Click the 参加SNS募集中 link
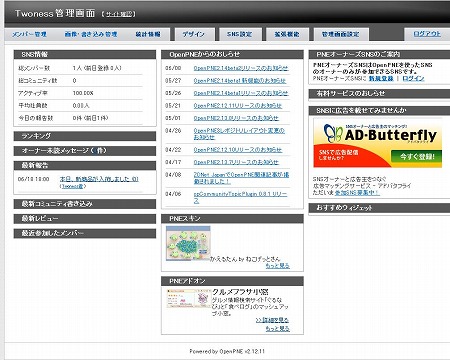450x360 pixels. [357, 193]
